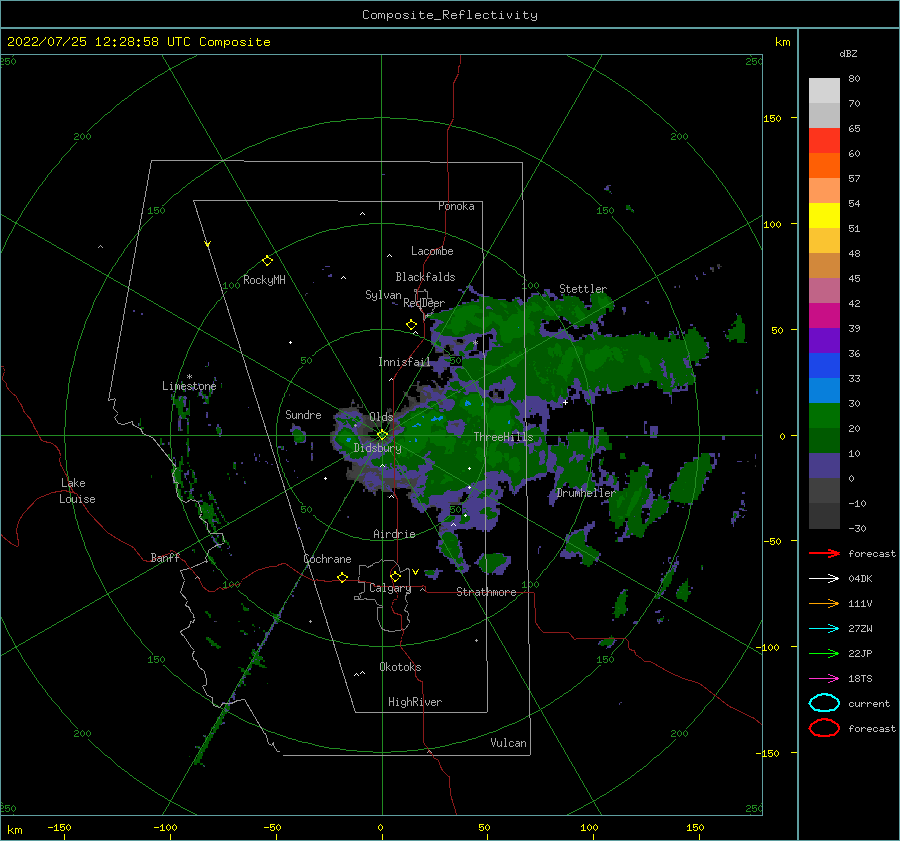Click the km unit label at top right
Viewport: 900px width, 841px height.
point(782,42)
